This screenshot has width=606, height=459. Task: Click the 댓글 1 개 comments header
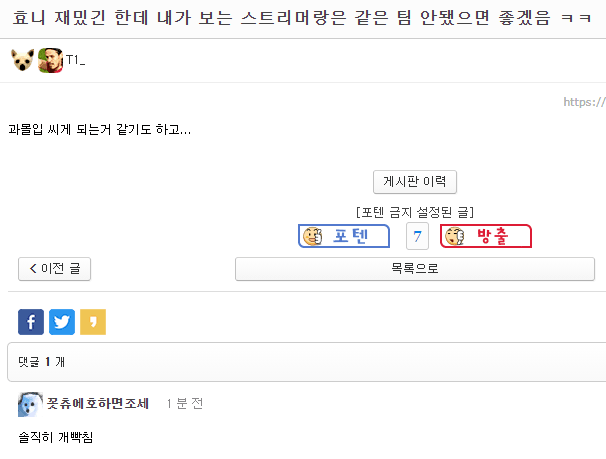point(41,362)
